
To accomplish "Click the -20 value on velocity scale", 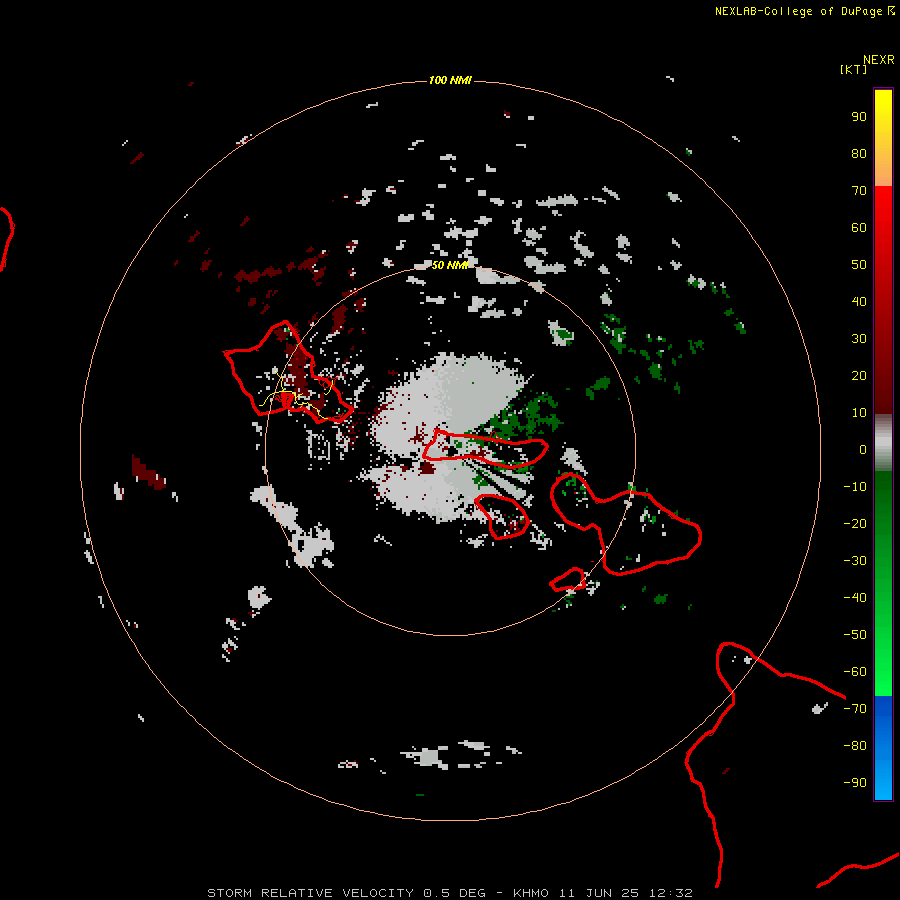I will pyautogui.click(x=855, y=523).
